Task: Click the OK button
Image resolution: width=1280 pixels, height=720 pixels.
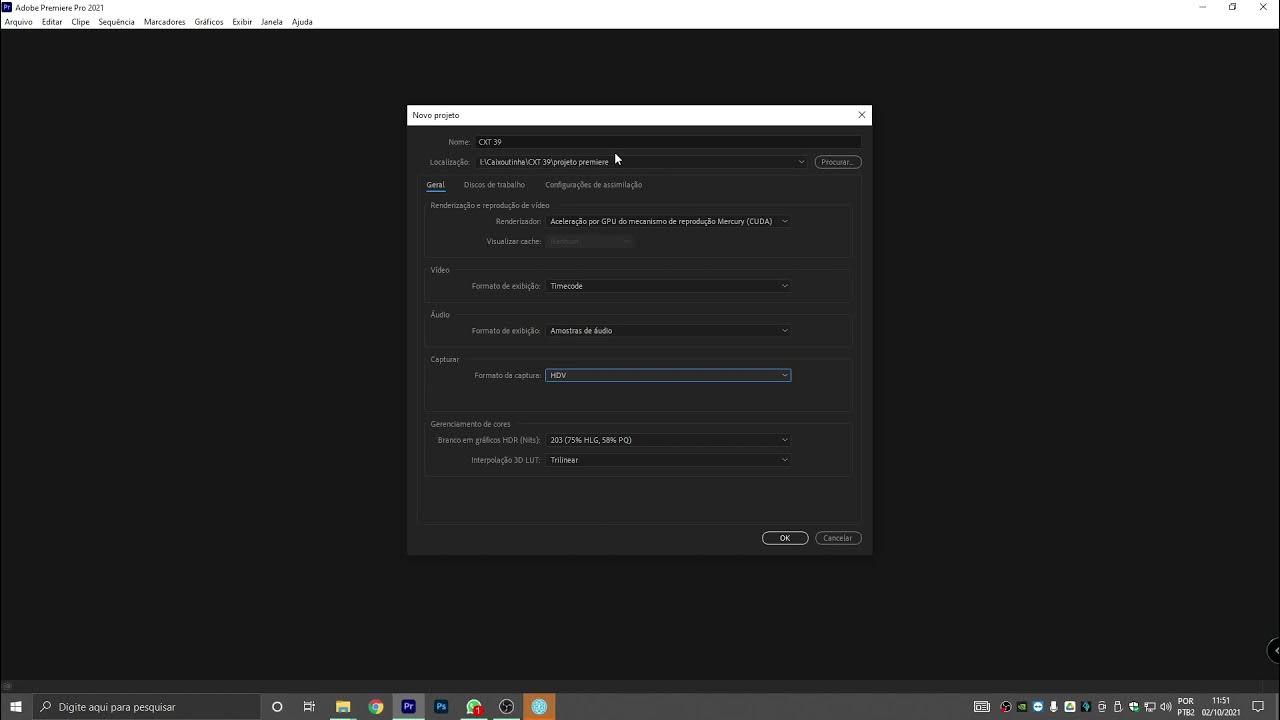Action: coord(785,538)
